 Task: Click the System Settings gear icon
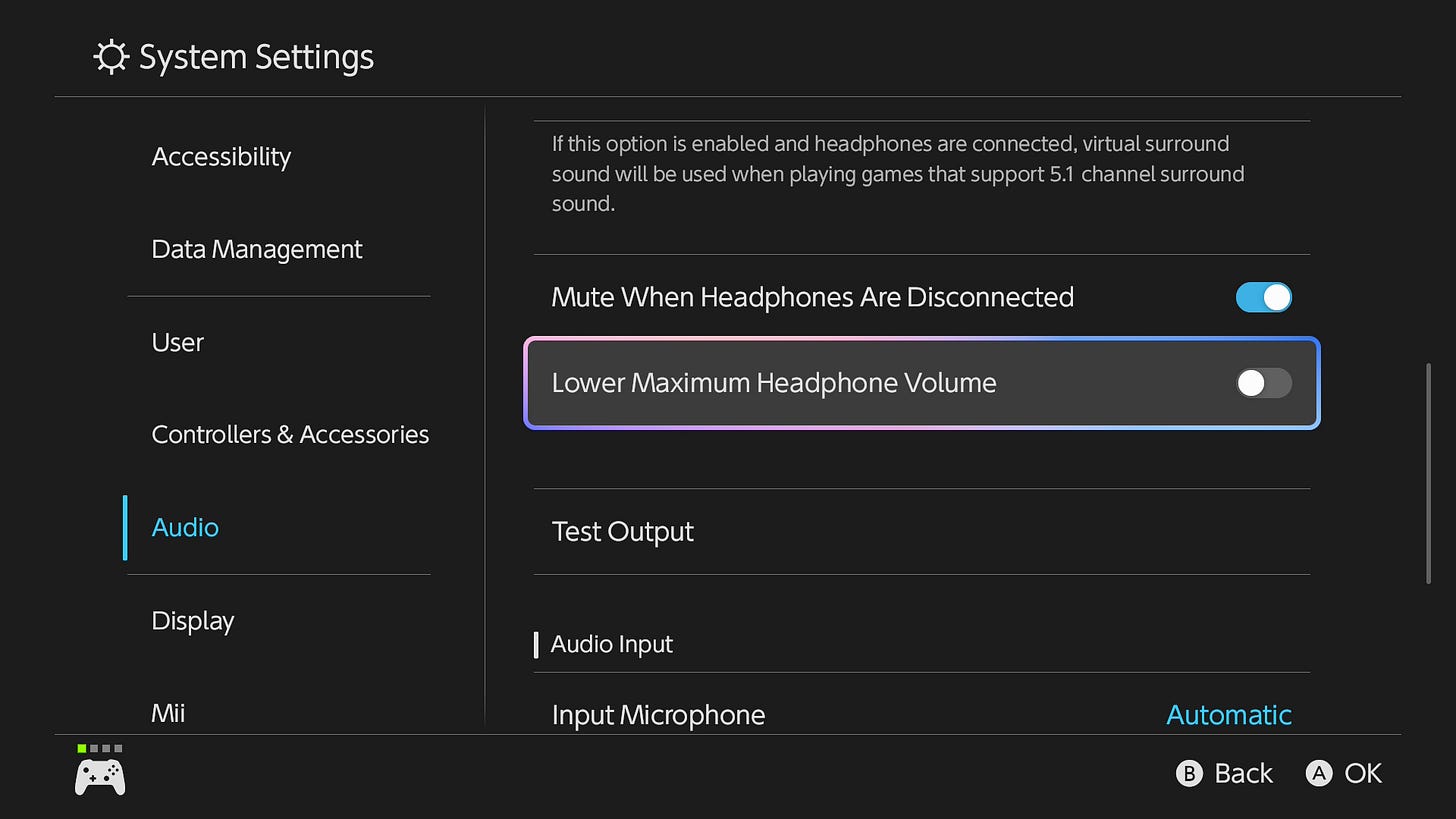pos(111,56)
